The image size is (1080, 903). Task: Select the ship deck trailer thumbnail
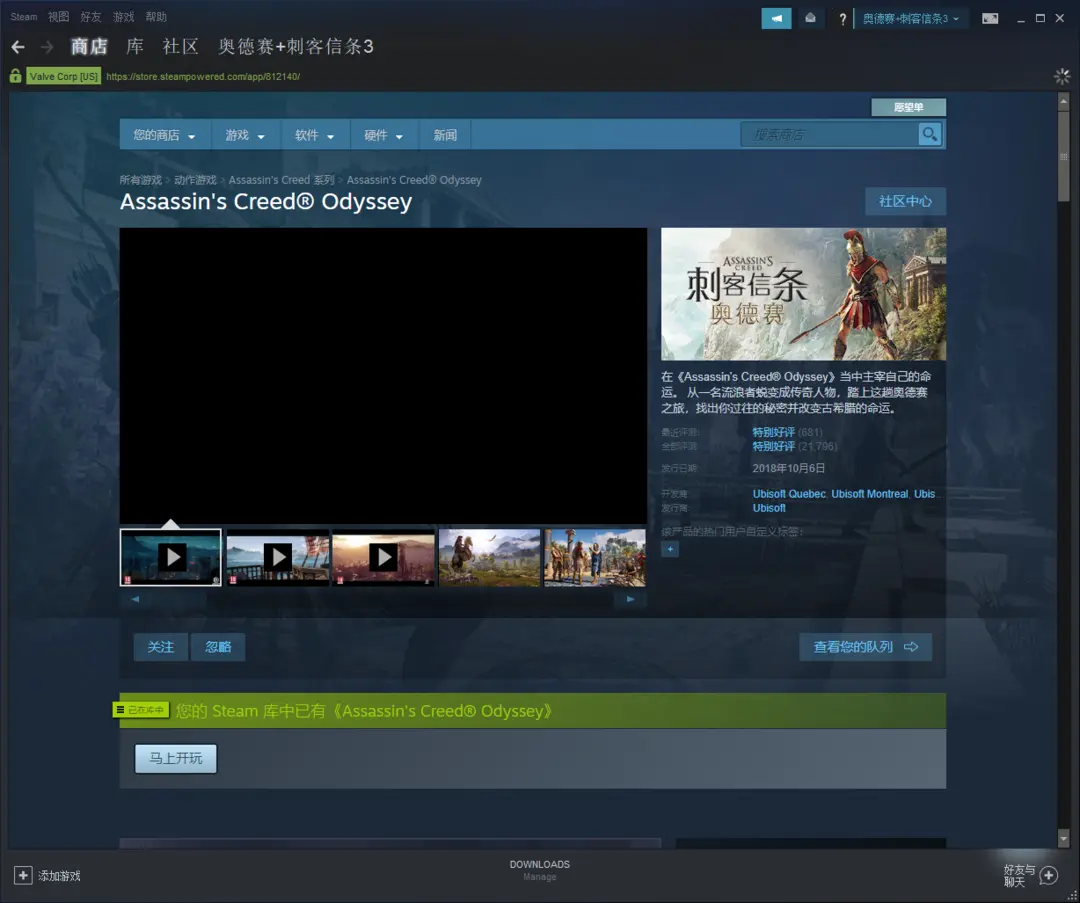click(x=278, y=557)
